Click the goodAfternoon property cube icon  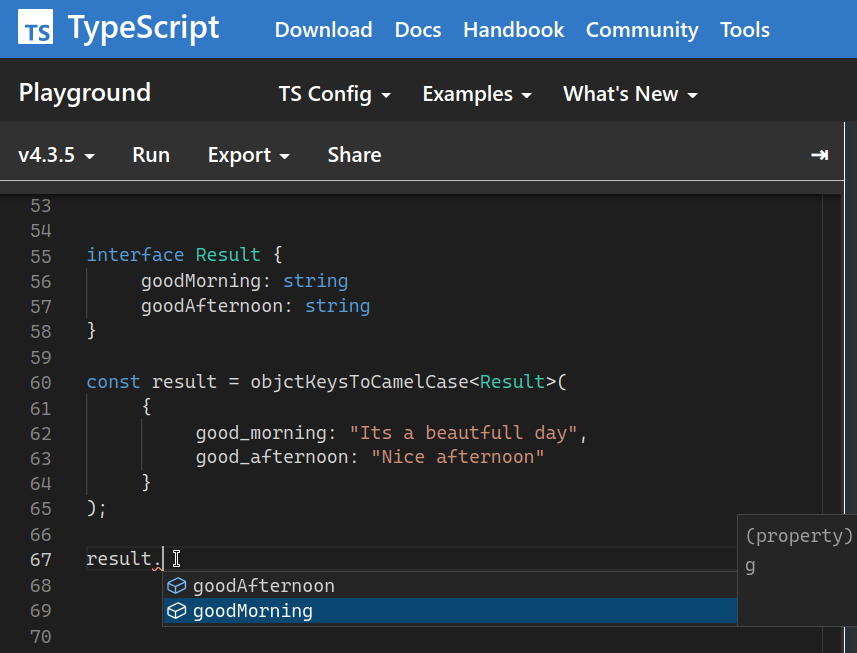click(177, 586)
